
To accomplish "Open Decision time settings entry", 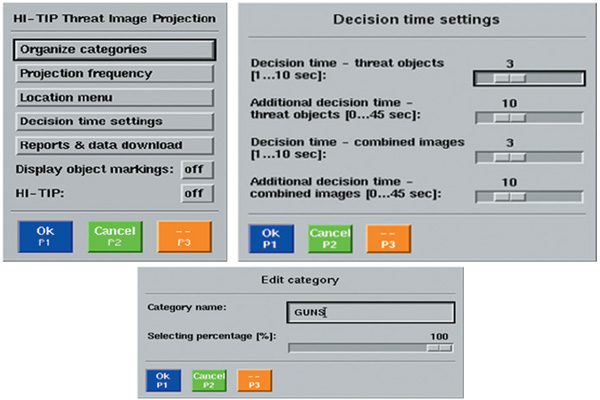I will point(114,122).
